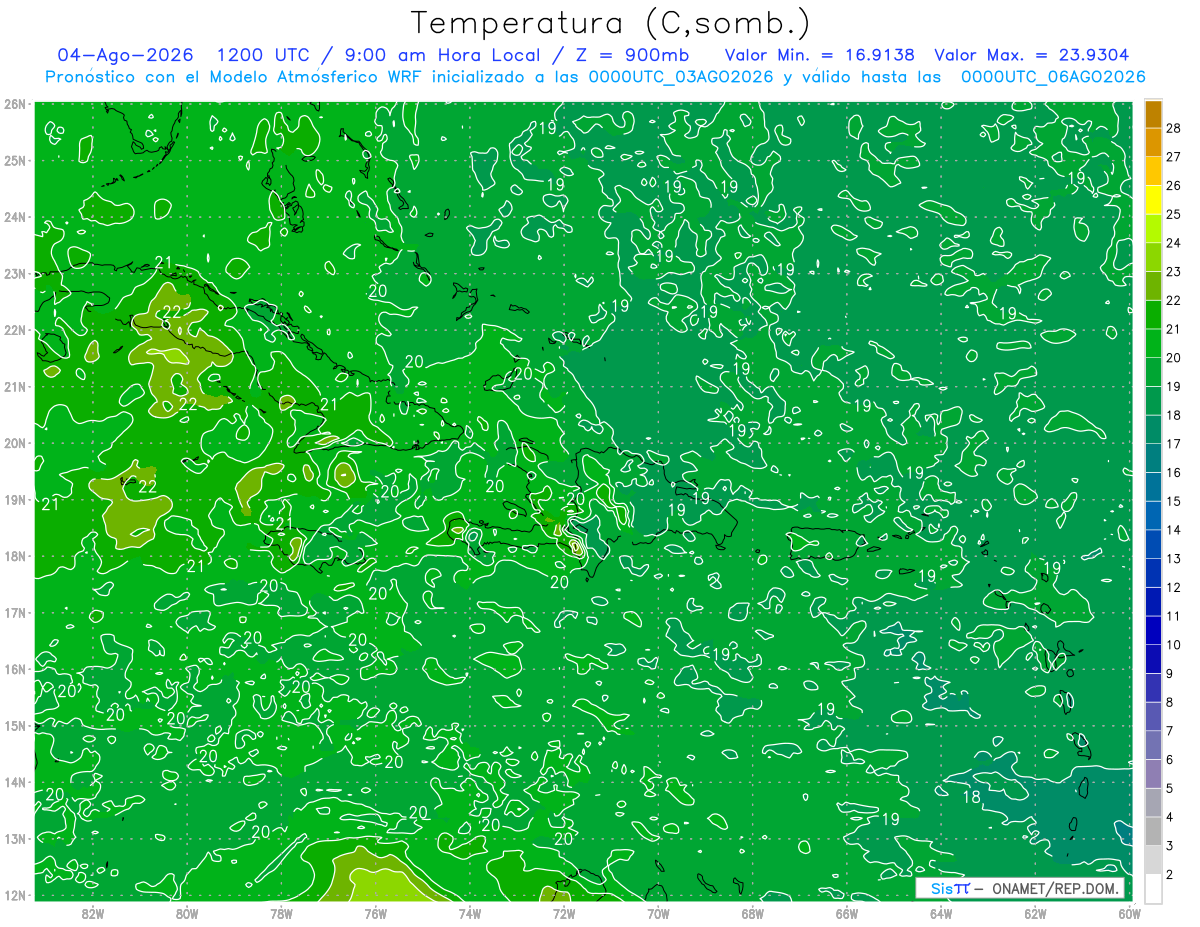Click the 17N latitude axis label
Viewport: 1200px width, 927px height.
15,613
